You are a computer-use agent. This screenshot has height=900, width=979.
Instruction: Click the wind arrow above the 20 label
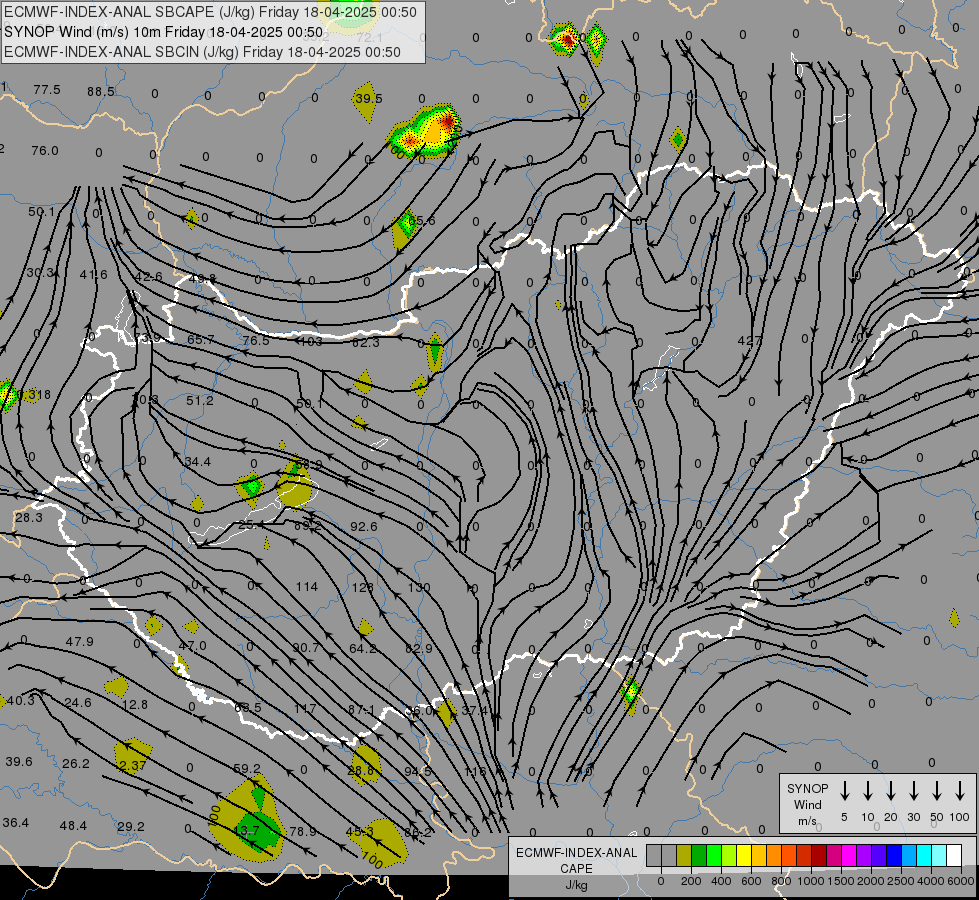[891, 791]
